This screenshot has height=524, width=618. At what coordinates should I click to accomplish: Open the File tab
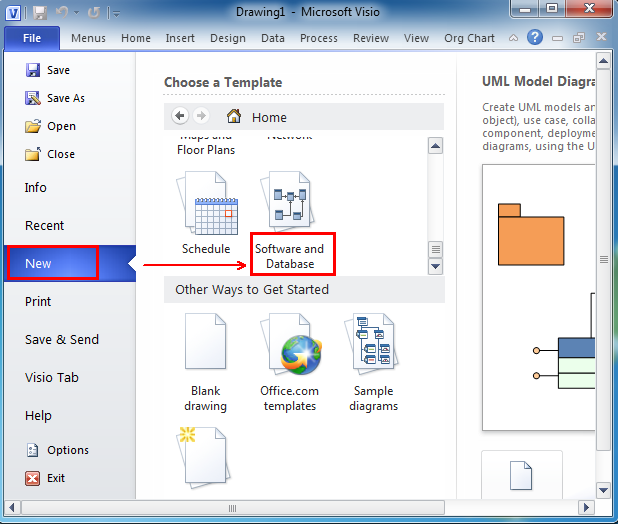click(32, 38)
